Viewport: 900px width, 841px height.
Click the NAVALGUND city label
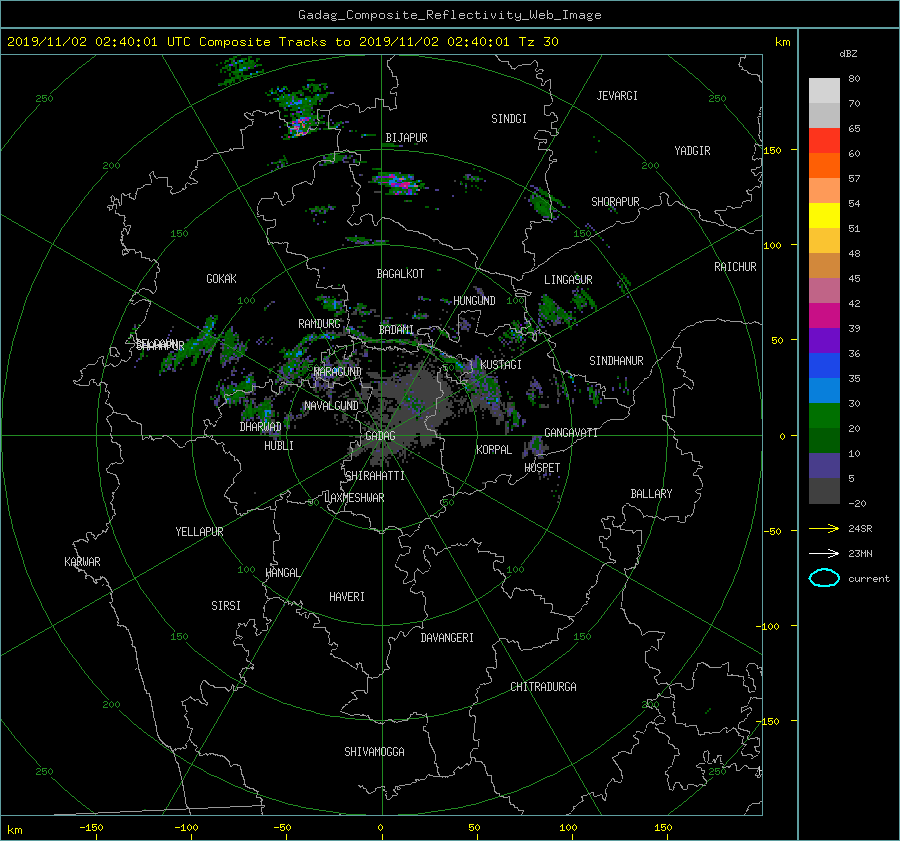coord(331,405)
